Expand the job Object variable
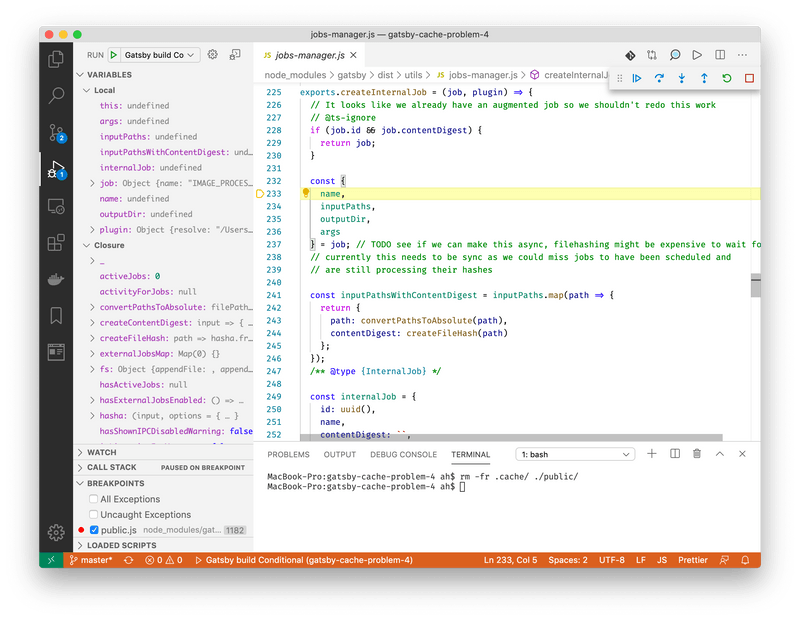 pyautogui.click(x=92, y=183)
